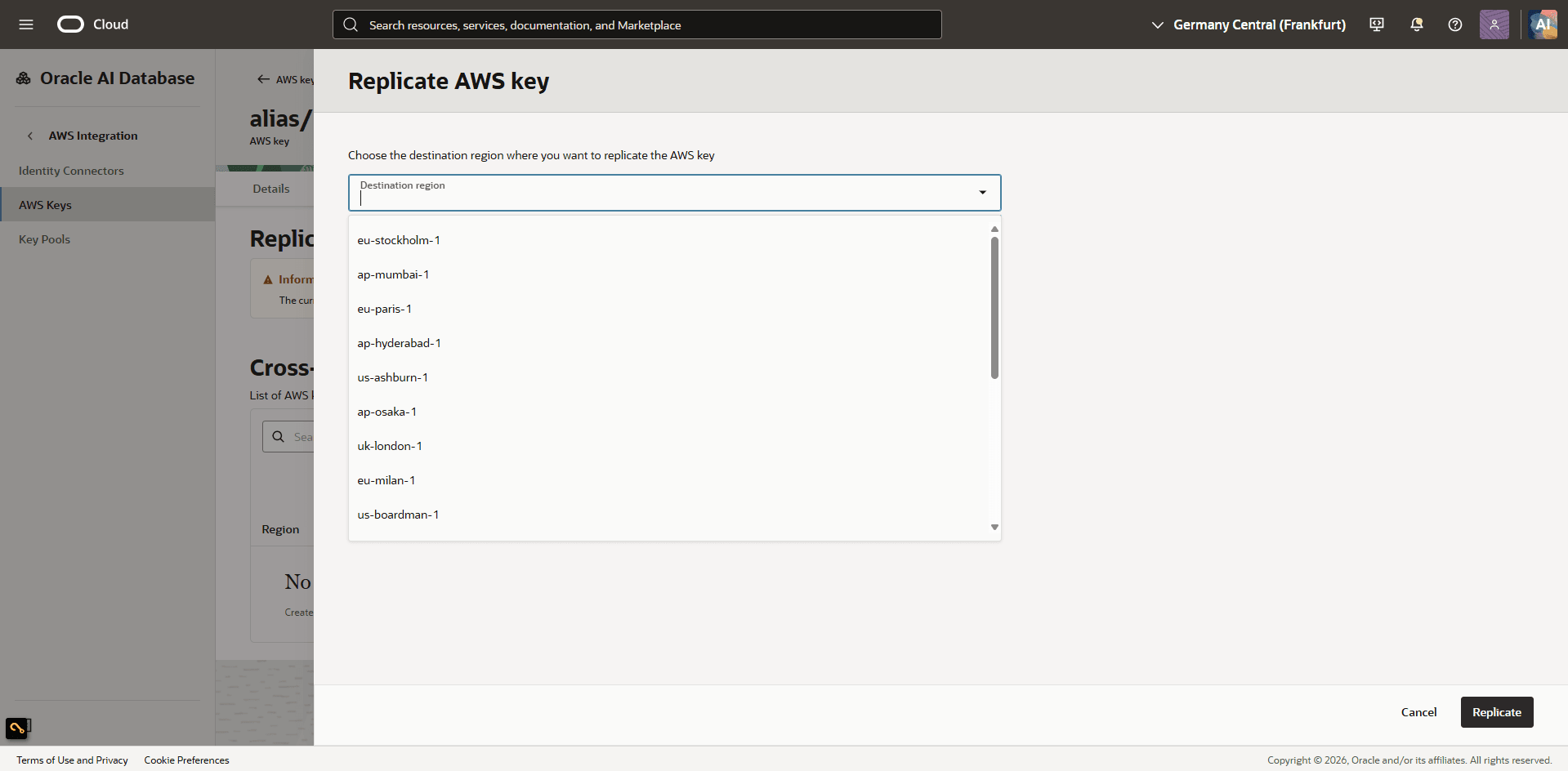The image size is (1568, 771).
Task: Open the Cloud Shell developer tools icon
Action: (1377, 25)
